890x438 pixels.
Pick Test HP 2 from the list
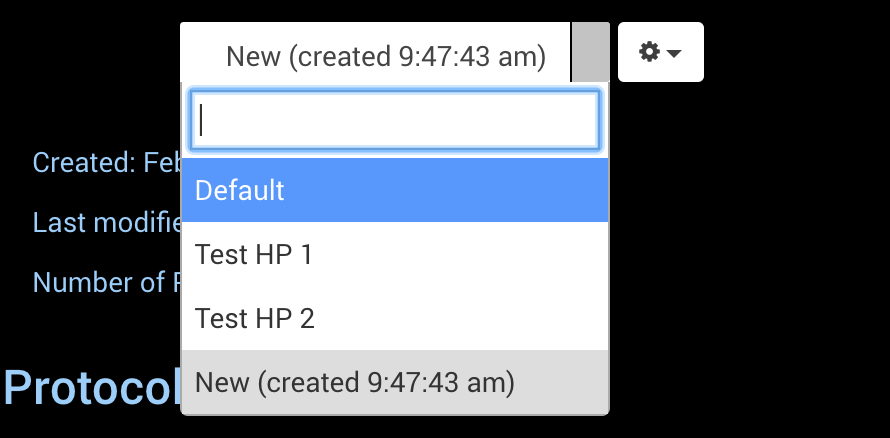[x=394, y=318]
